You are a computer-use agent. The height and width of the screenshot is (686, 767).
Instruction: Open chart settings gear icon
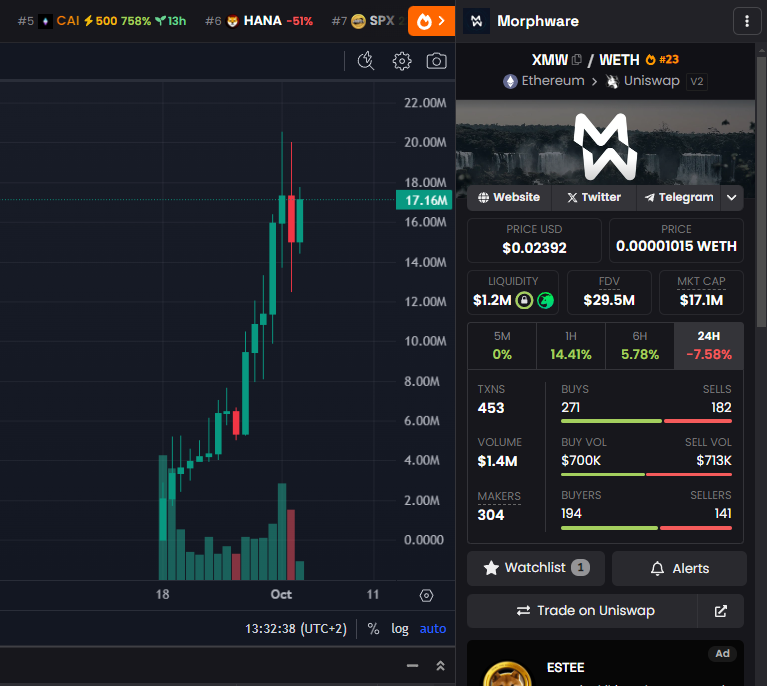[402, 61]
